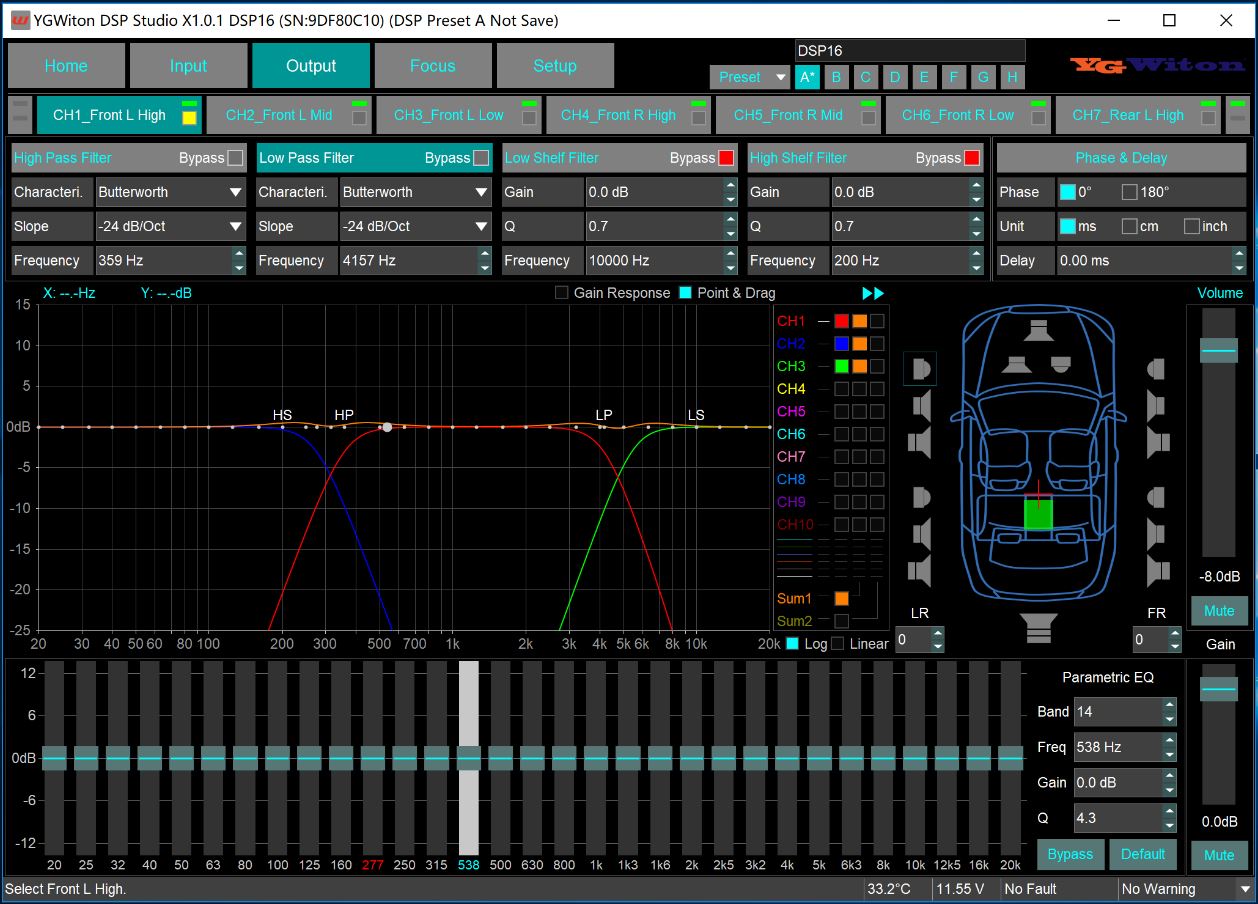This screenshot has width=1258, height=904.
Task: Toggle Low Shelf Filter Bypass checkbox
Action: (726, 158)
